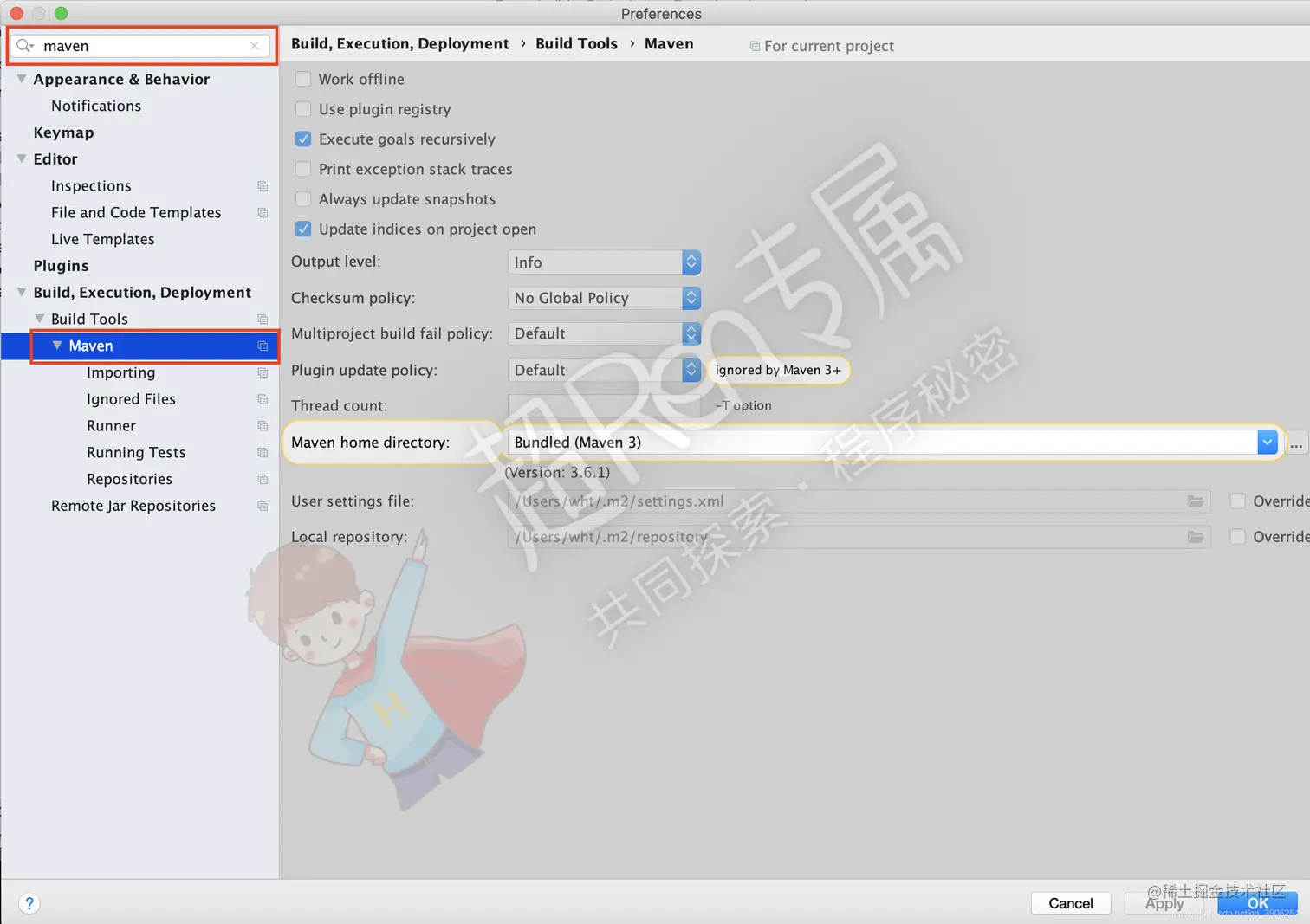This screenshot has width=1310, height=924.
Task: Click the Cancel button
Action: tap(1071, 903)
